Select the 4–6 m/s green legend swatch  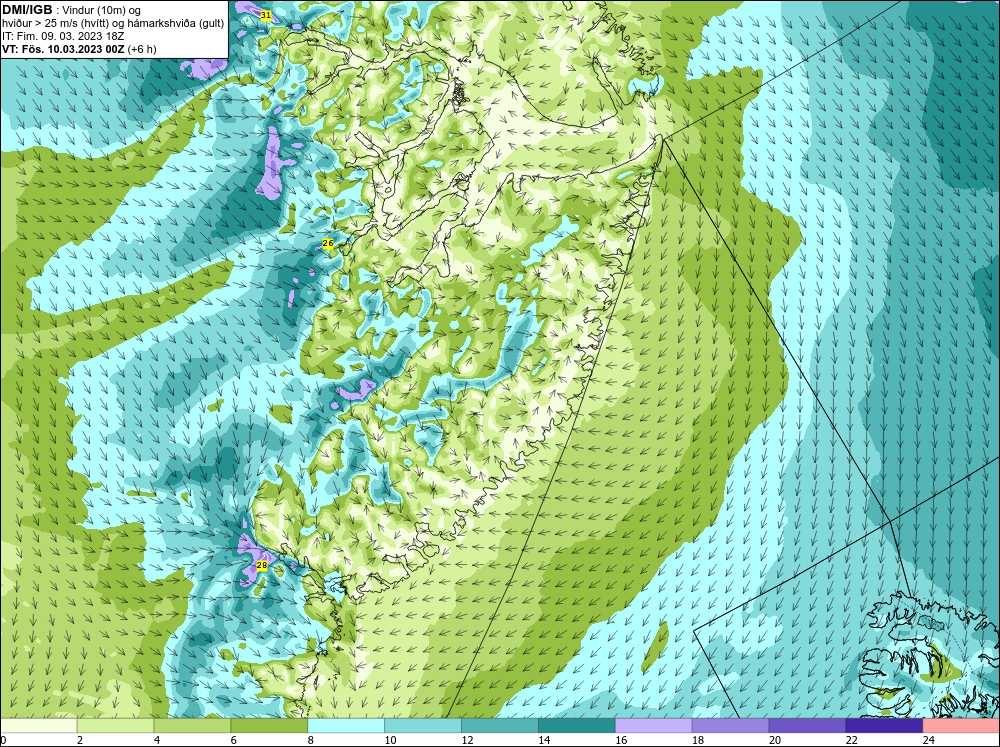pyautogui.click(x=192, y=726)
